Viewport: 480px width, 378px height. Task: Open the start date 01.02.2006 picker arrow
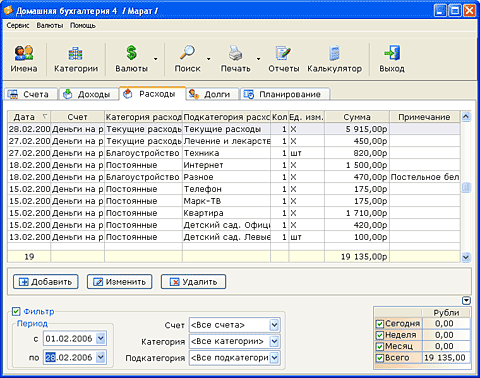pyautogui.click(x=100, y=339)
